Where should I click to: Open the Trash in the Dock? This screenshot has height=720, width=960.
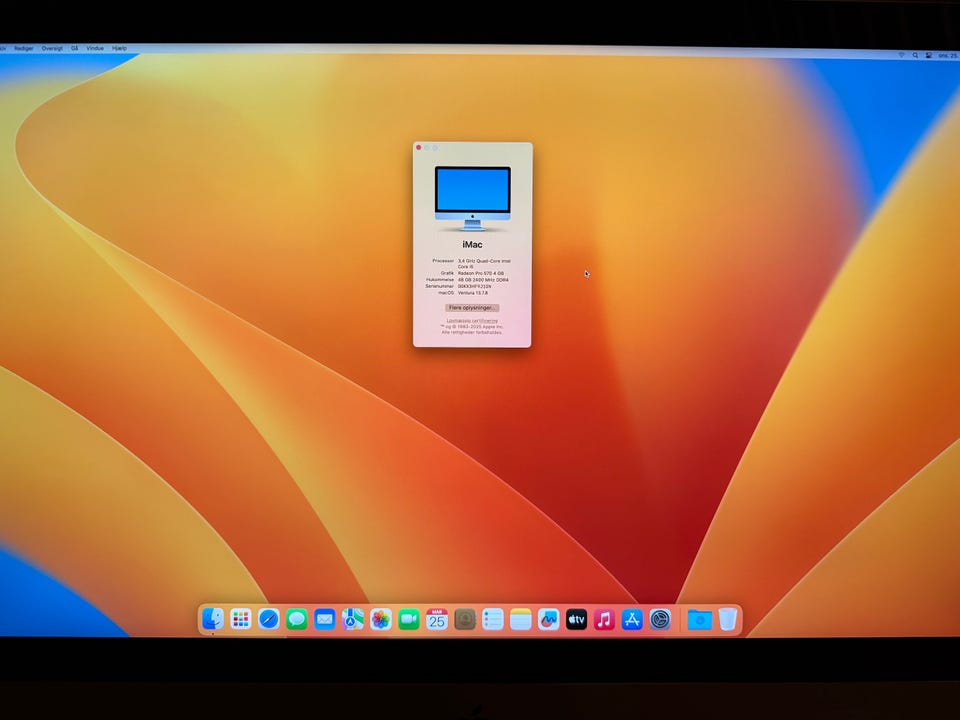727,619
